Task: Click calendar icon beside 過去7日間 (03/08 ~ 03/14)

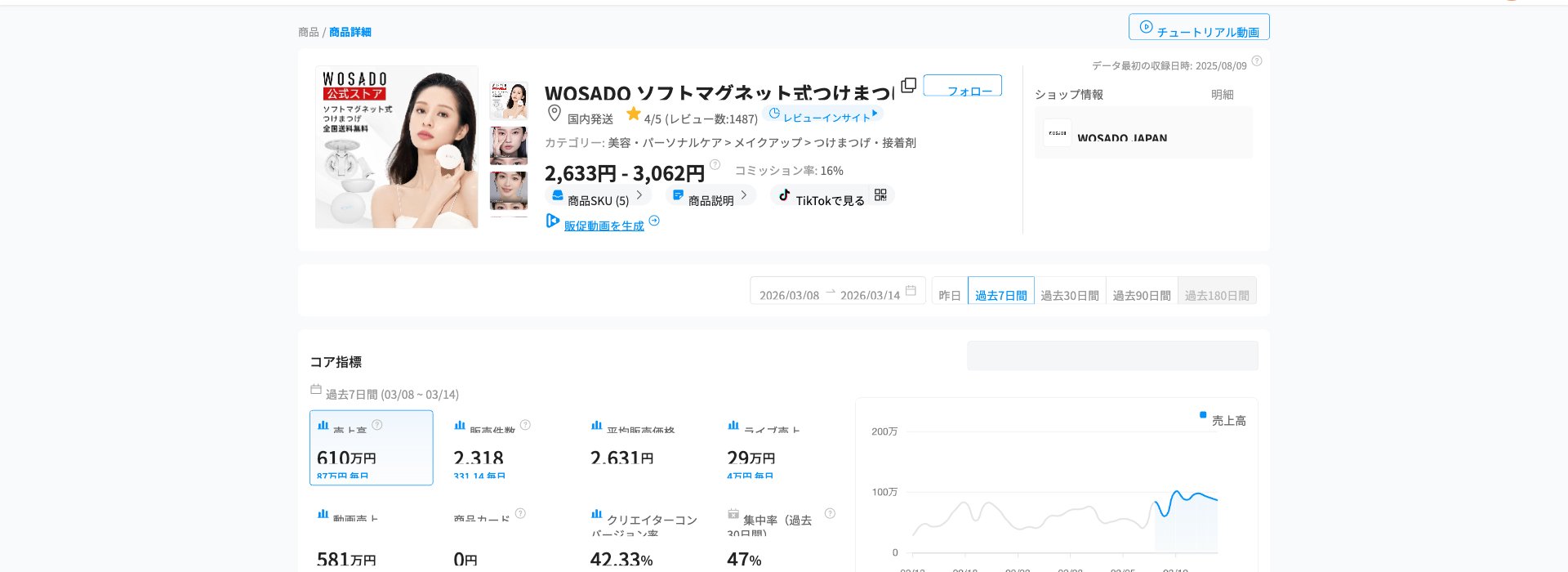Action: pos(316,389)
